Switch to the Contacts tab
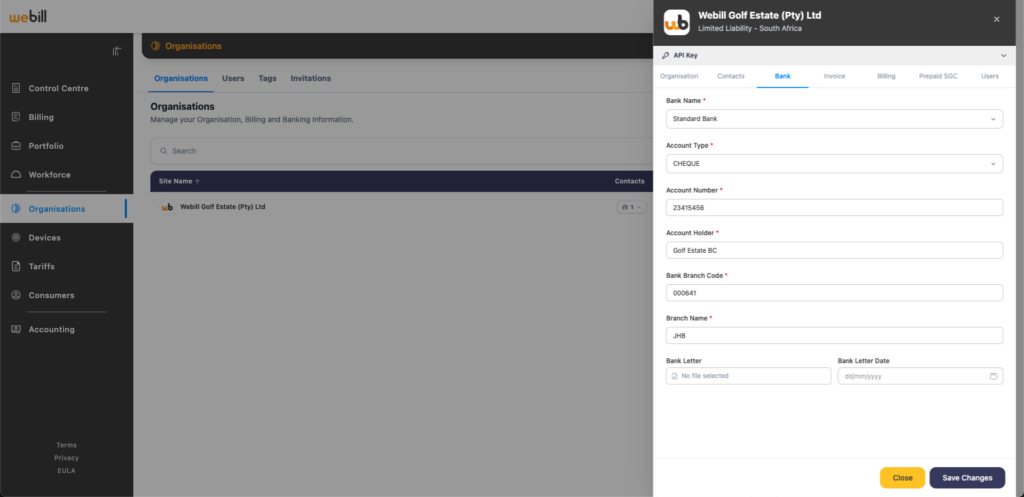Screen dimensions: 1024x497 tap(731, 76)
